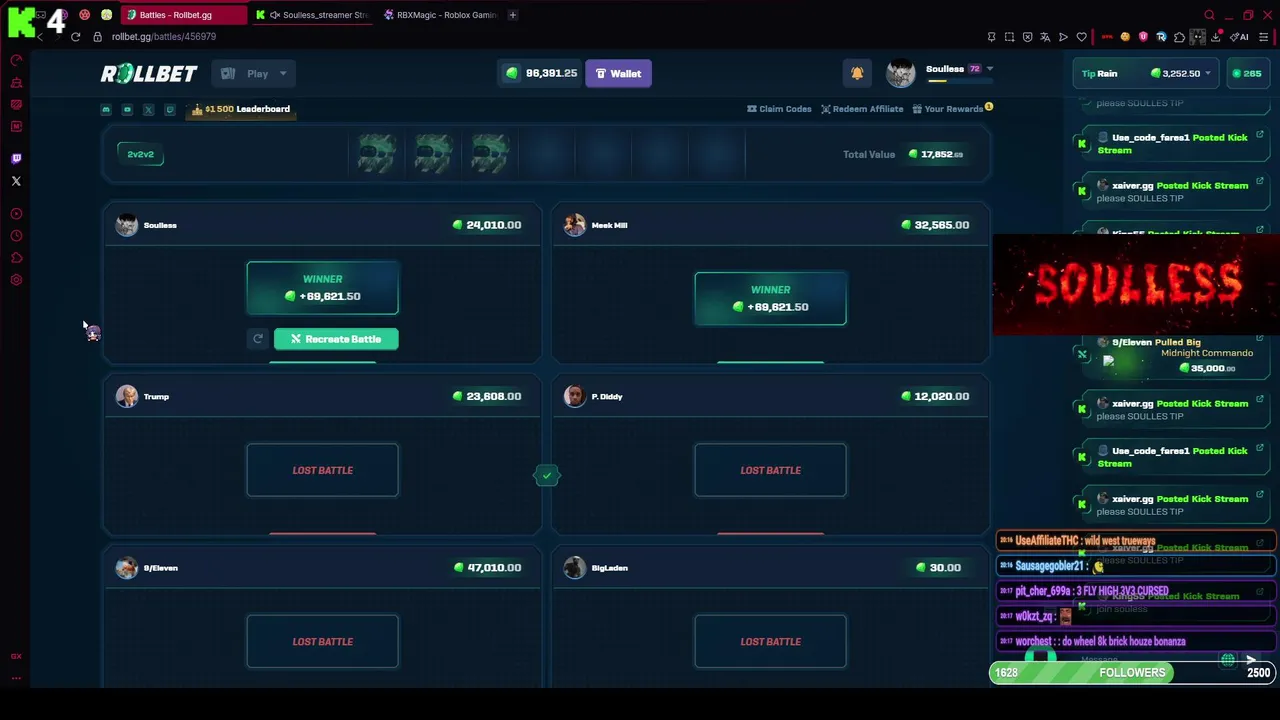Click the Meek Mill player avatar
Screen dimensions: 1280x720
pyautogui.click(x=574, y=225)
